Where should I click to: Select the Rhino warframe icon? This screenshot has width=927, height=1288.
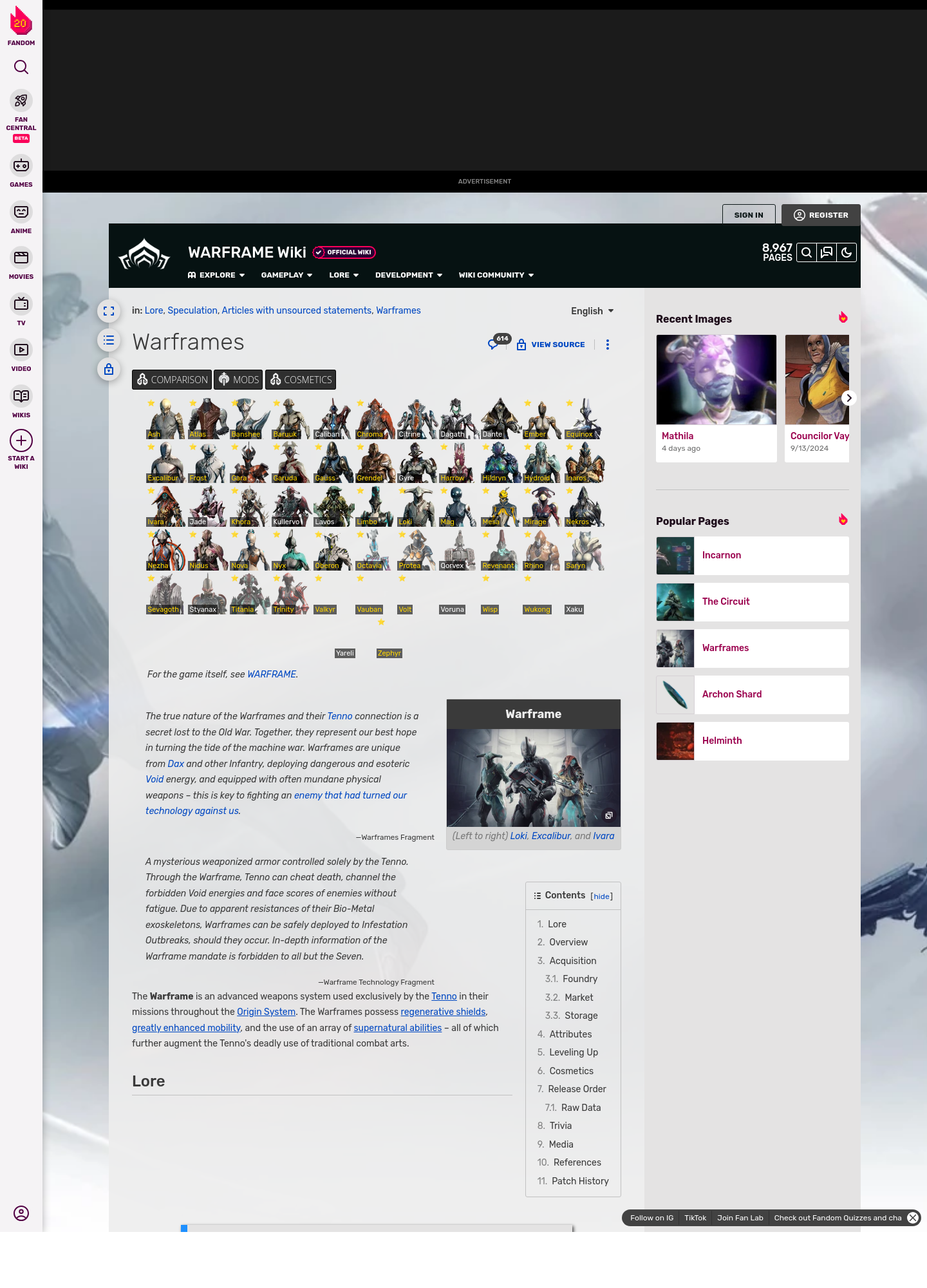click(x=543, y=550)
